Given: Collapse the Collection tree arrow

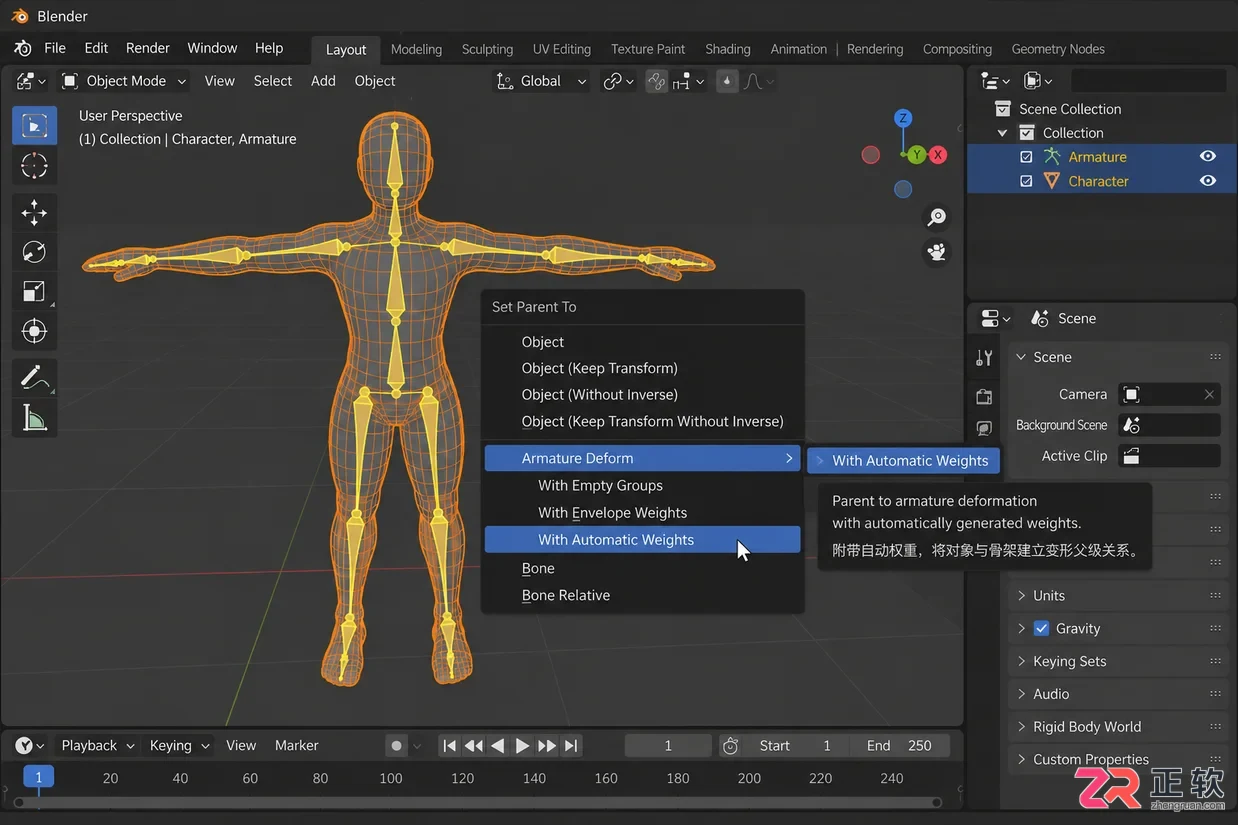Looking at the screenshot, I should [1003, 133].
